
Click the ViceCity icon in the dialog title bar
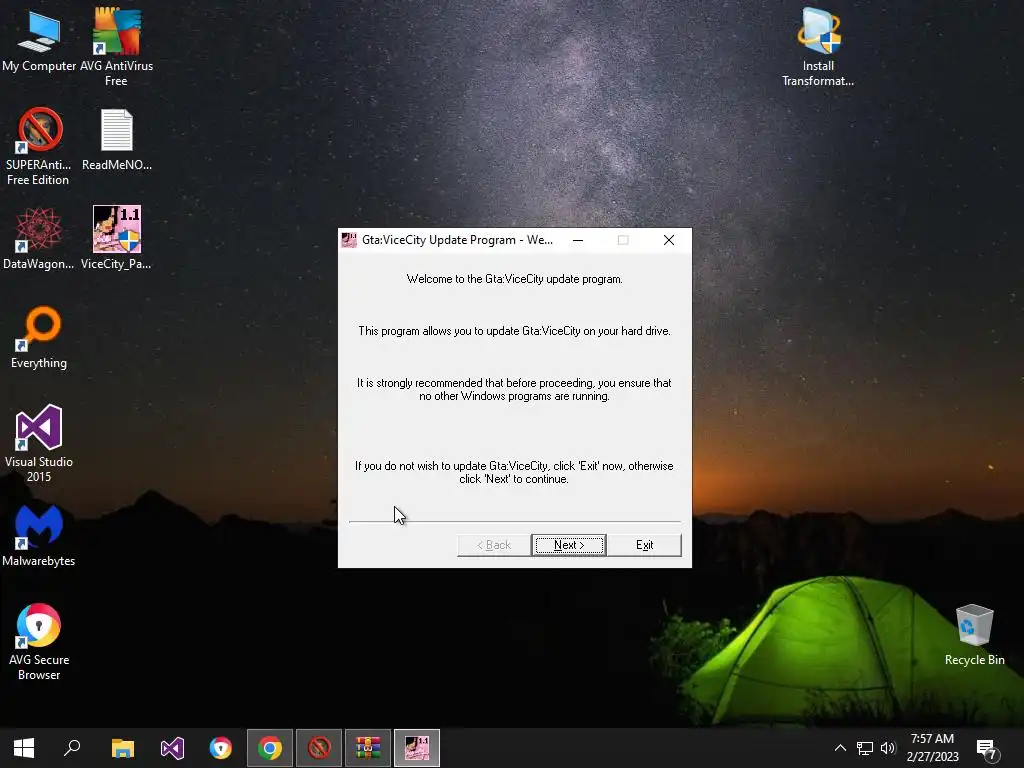click(x=349, y=240)
